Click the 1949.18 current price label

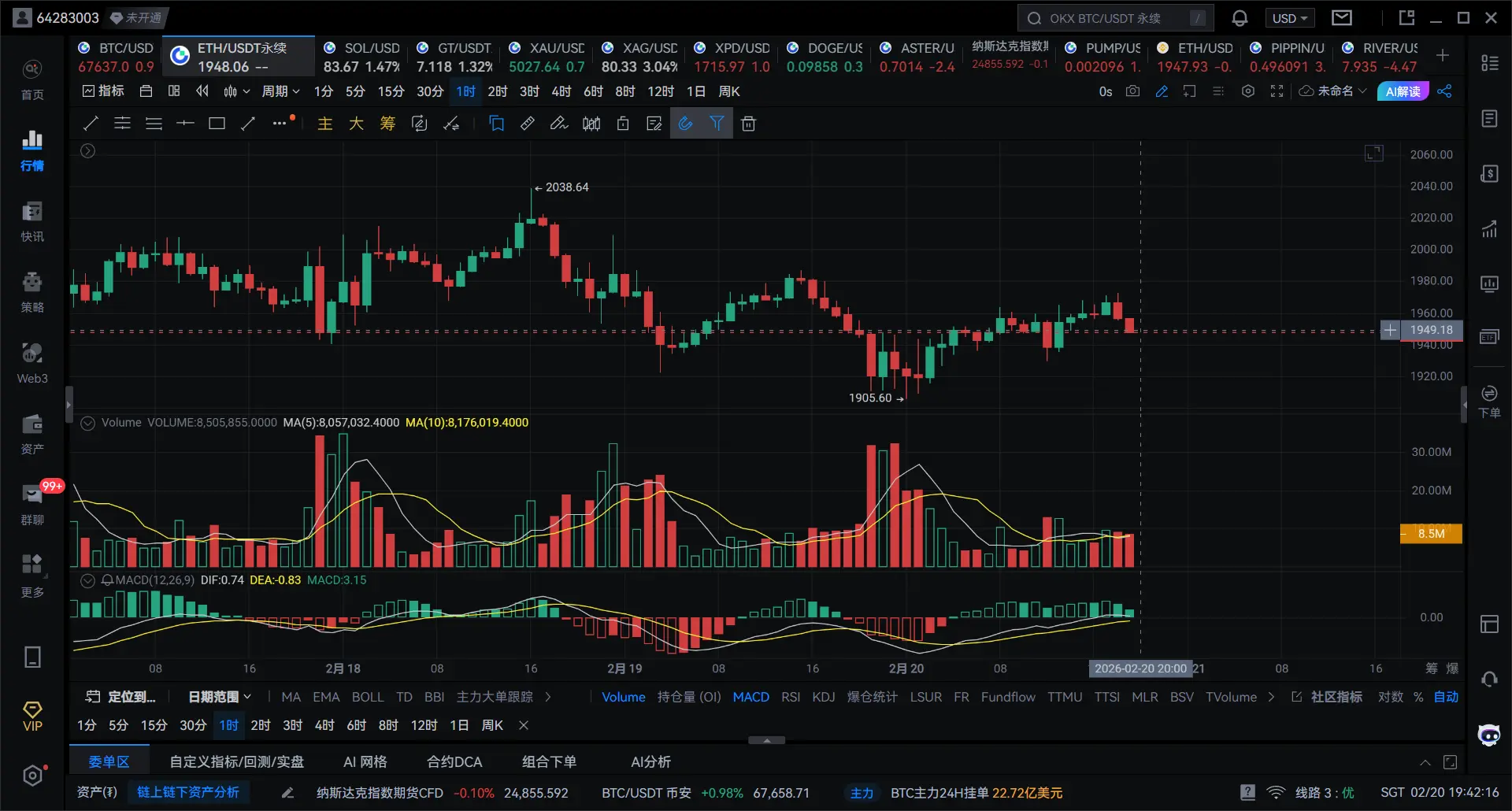pos(1431,330)
